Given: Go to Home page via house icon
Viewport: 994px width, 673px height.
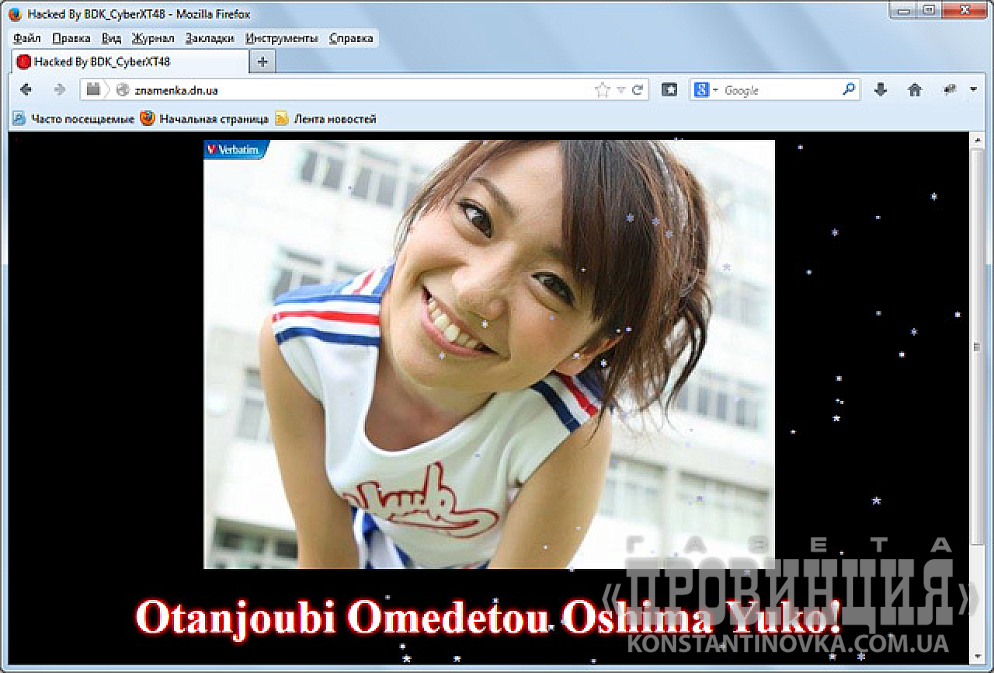Looking at the screenshot, I should point(914,90).
